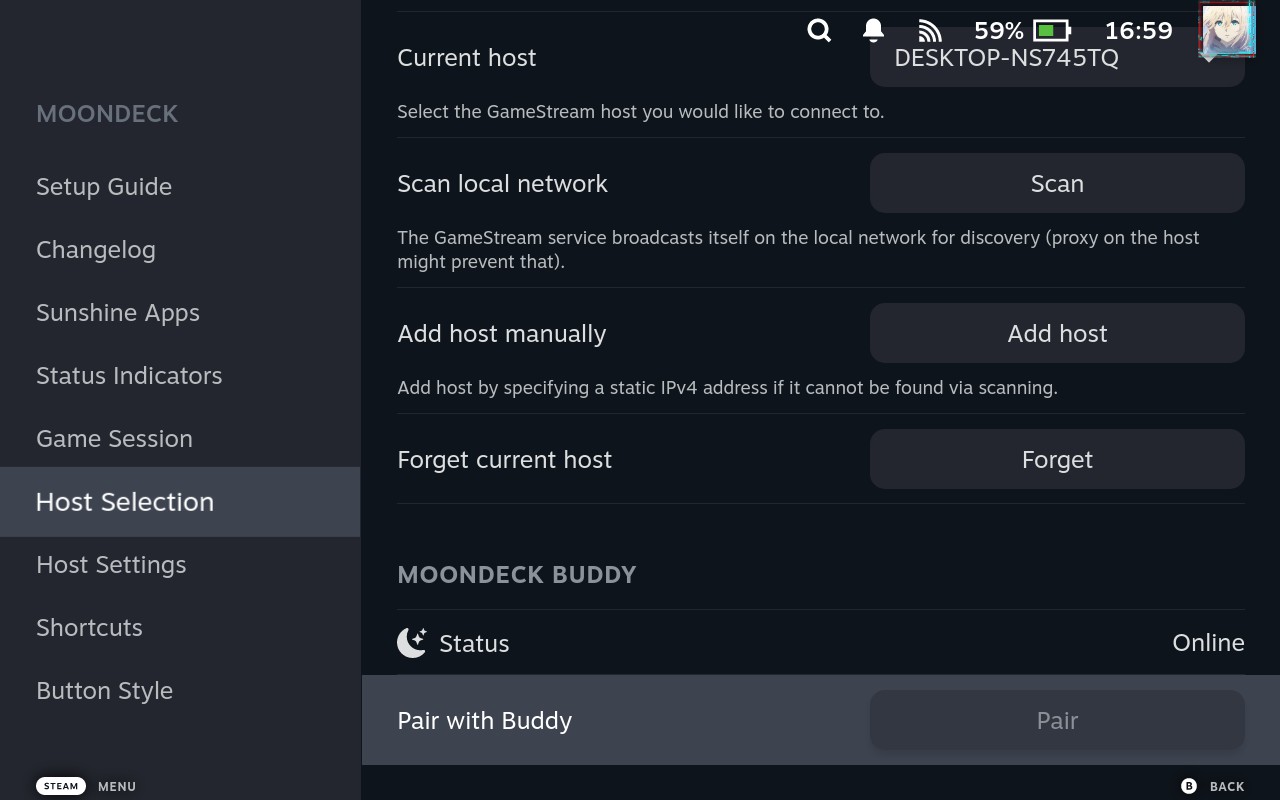Click the Add host button

[1057, 333]
